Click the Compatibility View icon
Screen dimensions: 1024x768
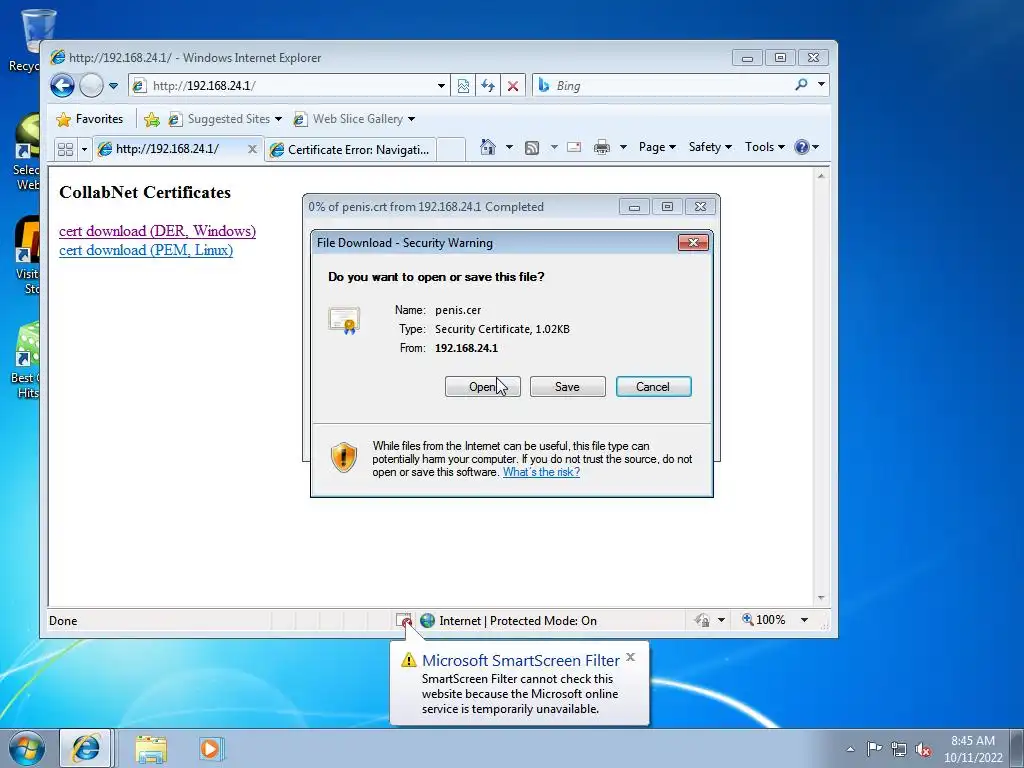(x=463, y=86)
